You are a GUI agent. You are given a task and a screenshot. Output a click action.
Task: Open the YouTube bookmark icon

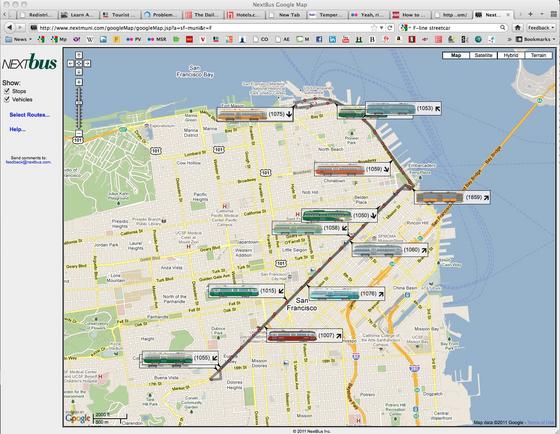345,39
